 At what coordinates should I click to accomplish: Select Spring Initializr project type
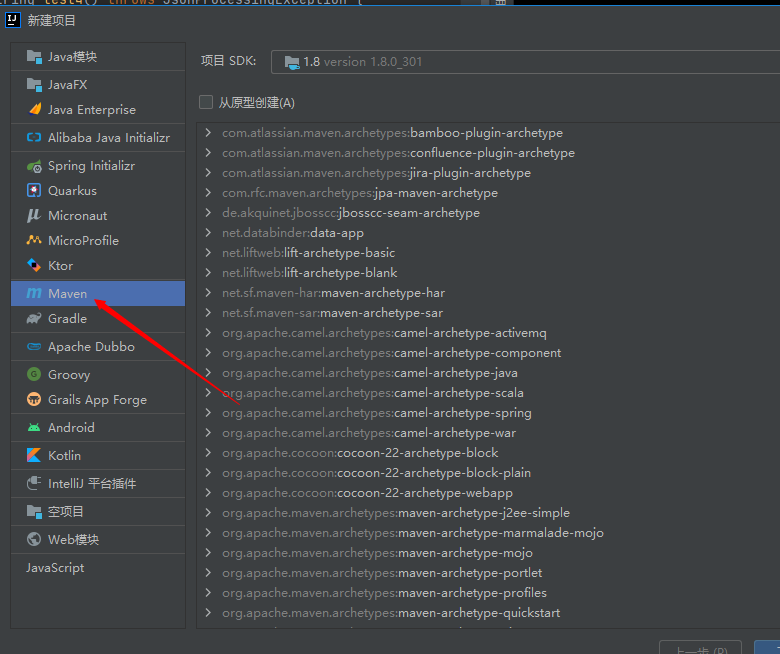[x=98, y=166]
